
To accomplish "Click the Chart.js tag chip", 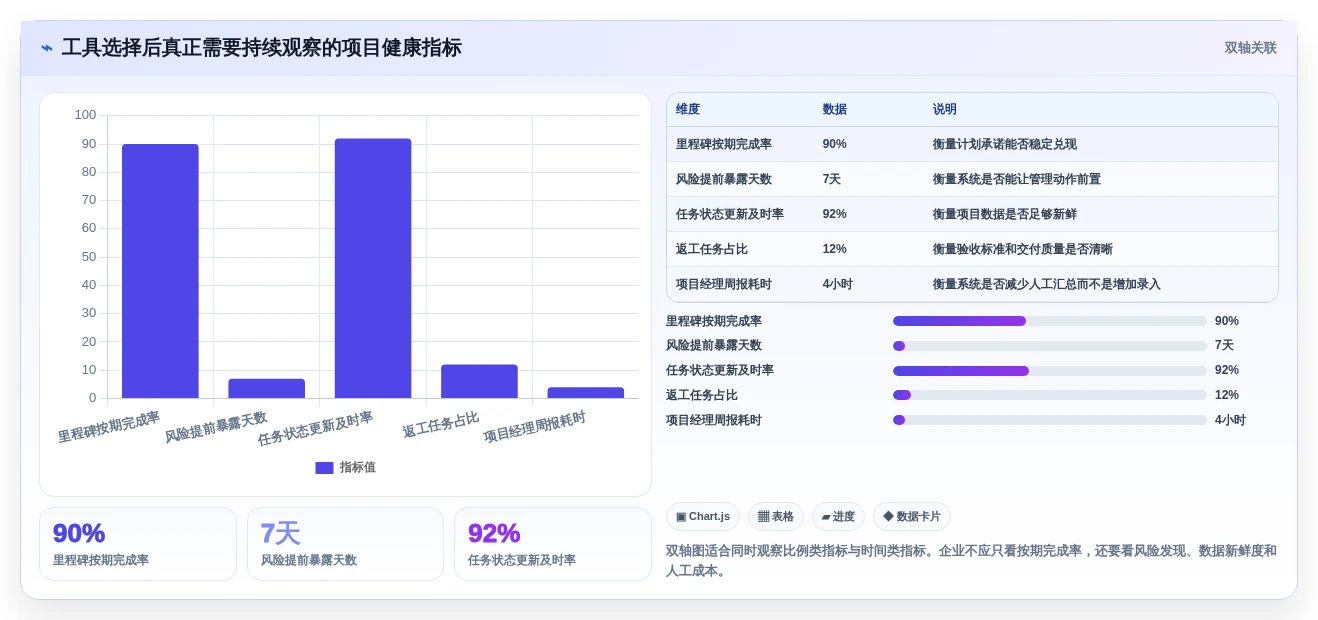I will coord(703,517).
